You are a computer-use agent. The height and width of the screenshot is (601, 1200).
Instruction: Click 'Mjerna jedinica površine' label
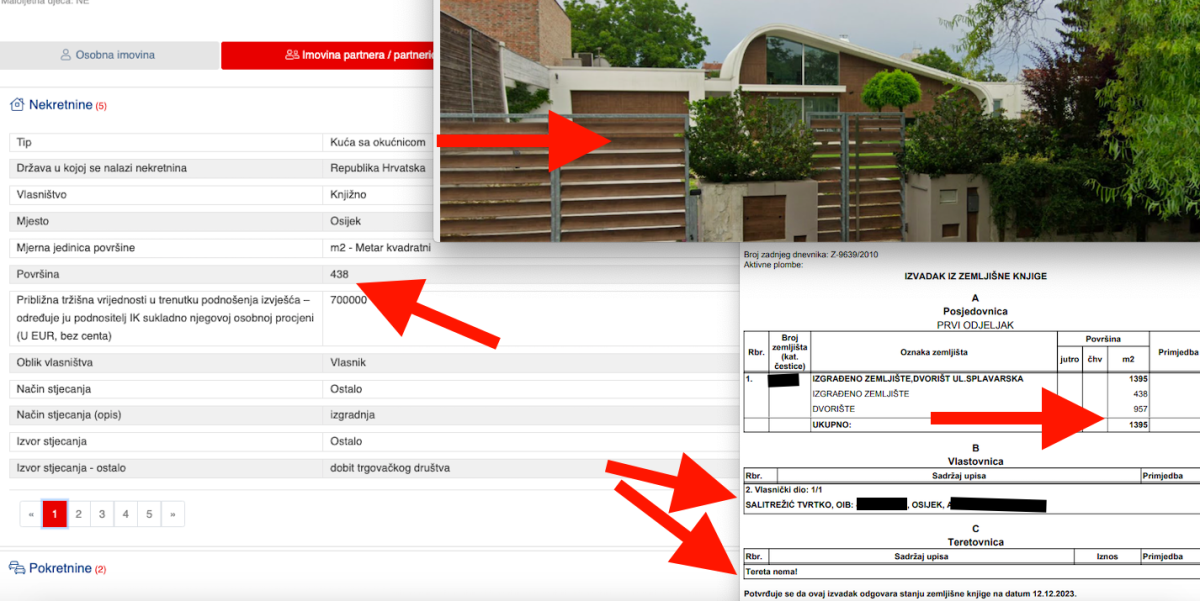point(76,247)
